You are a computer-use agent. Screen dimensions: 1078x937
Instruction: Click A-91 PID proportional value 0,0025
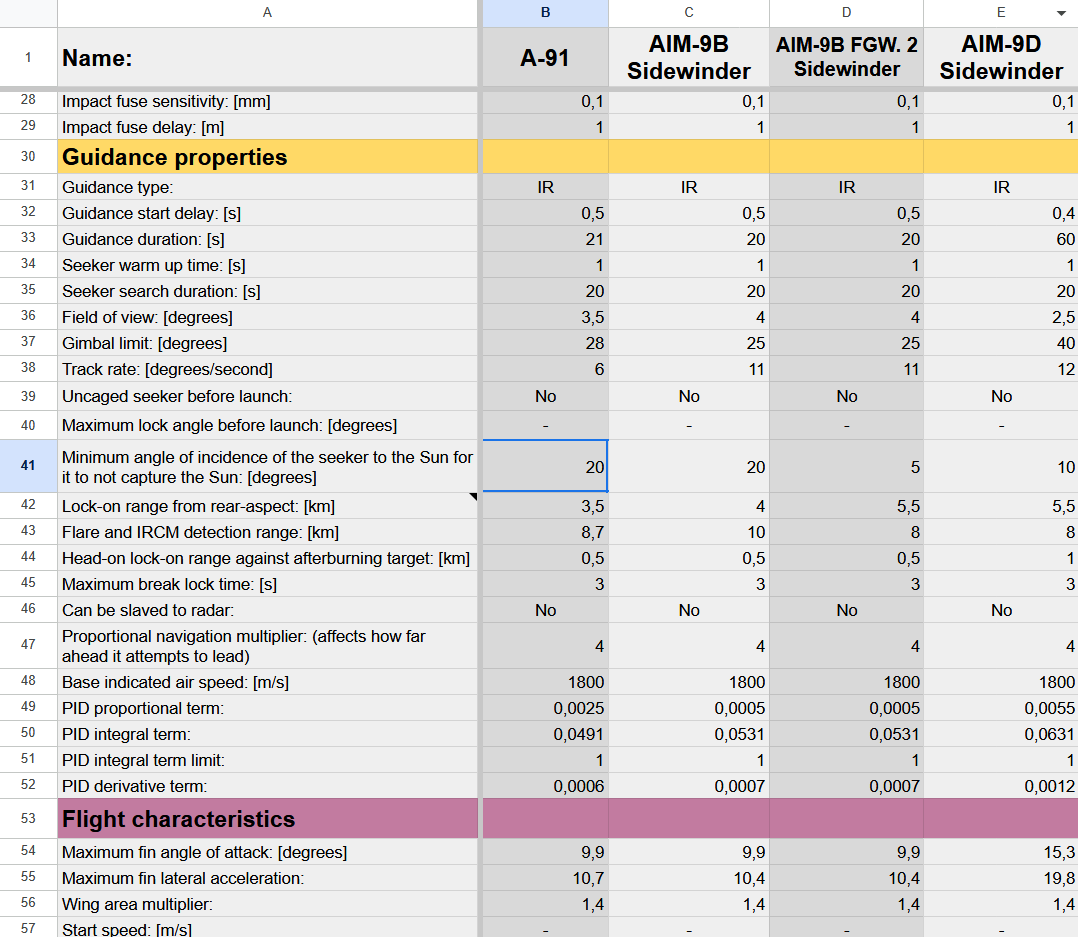tap(545, 708)
